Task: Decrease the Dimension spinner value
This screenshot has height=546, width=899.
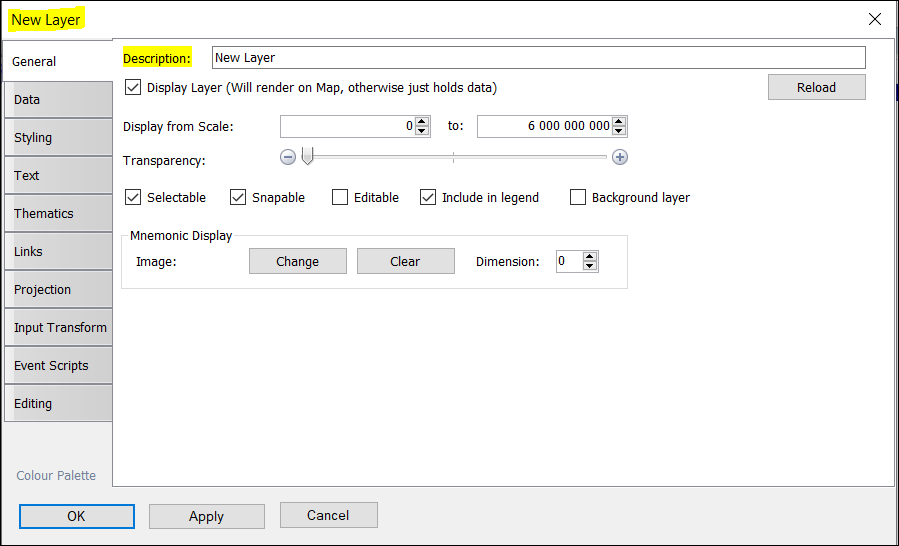Action: (590, 266)
